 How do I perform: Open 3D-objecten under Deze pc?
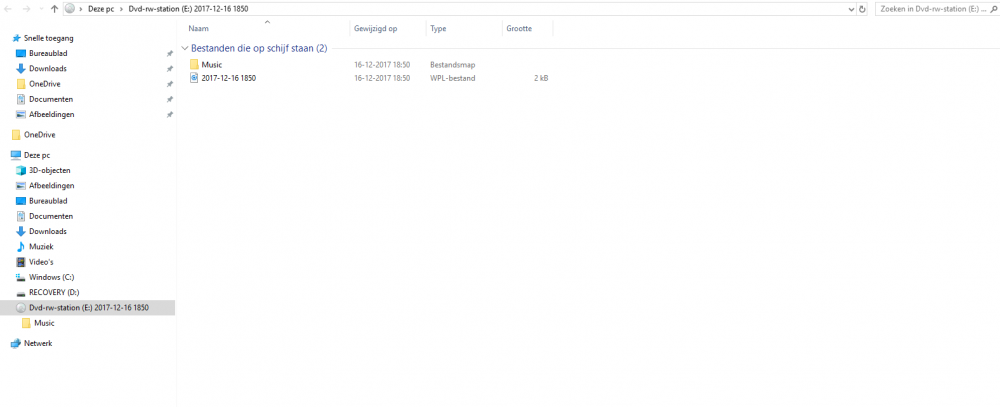(x=50, y=170)
